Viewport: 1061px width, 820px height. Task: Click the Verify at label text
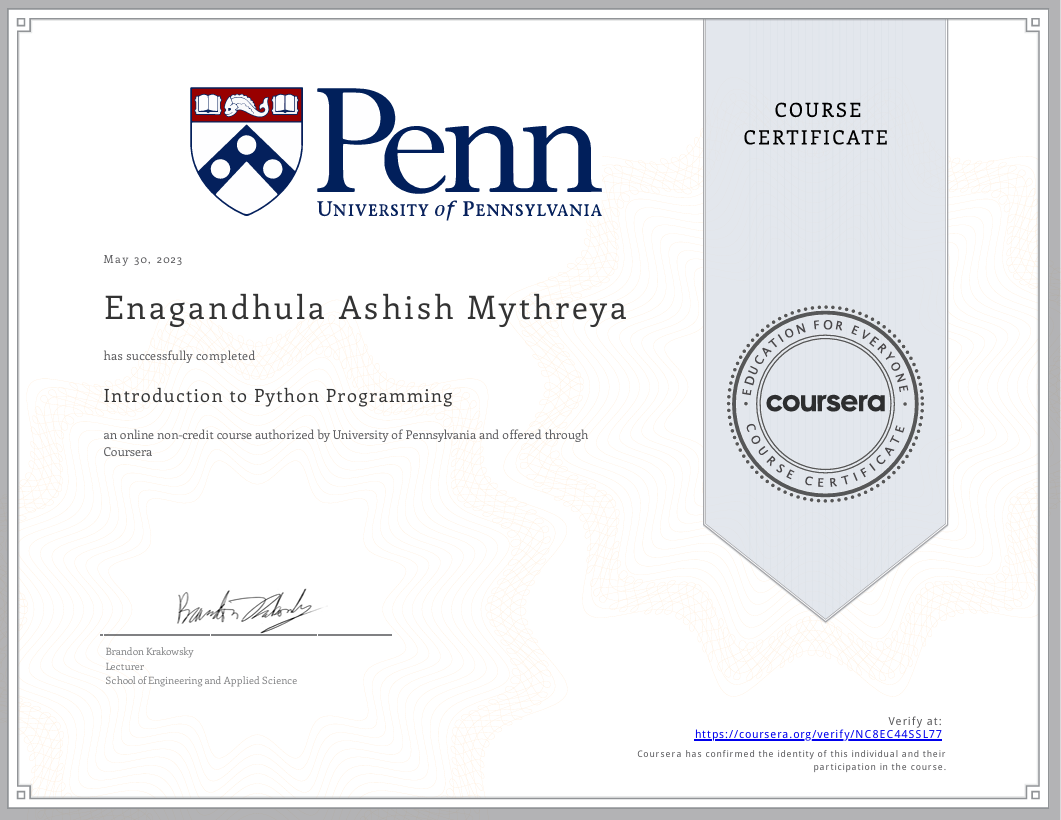click(916, 720)
